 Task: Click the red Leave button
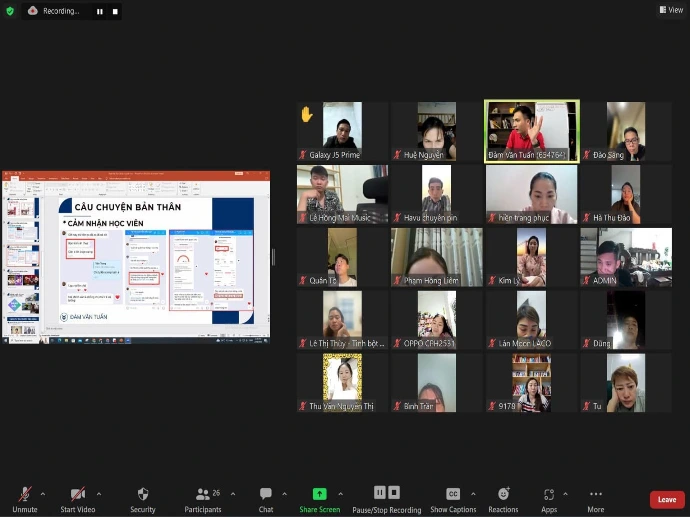coord(666,499)
